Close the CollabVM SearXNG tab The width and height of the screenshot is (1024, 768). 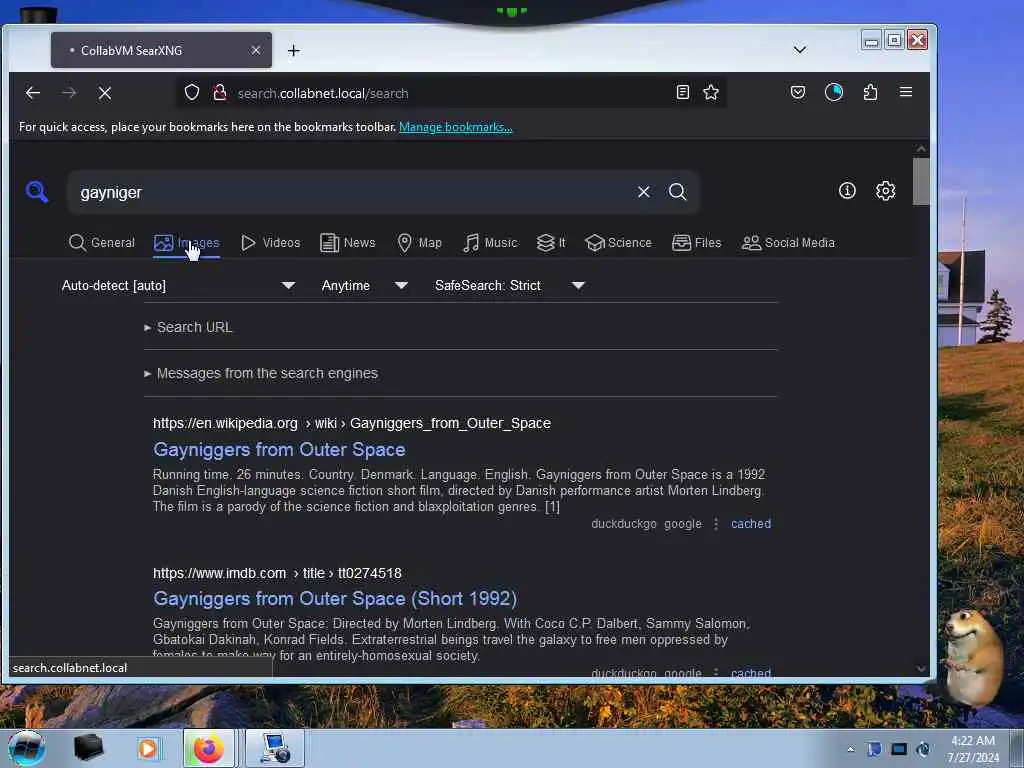pos(255,50)
